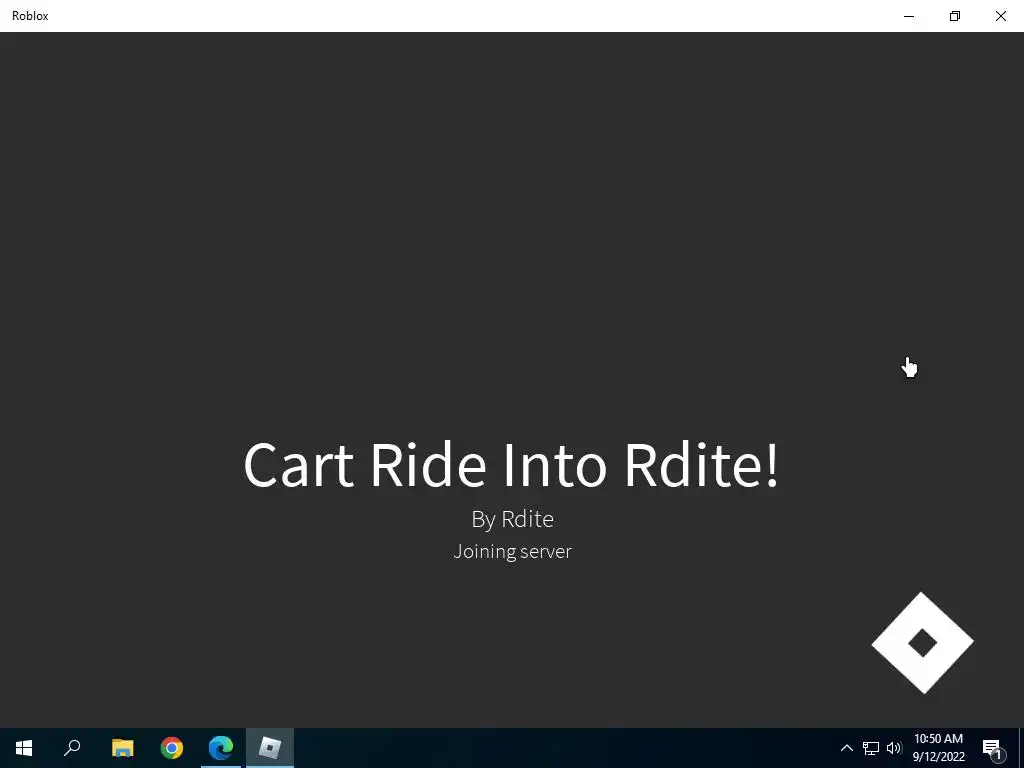This screenshot has width=1024, height=768.
Task: Open Google Chrome from the taskbar
Action: point(172,748)
